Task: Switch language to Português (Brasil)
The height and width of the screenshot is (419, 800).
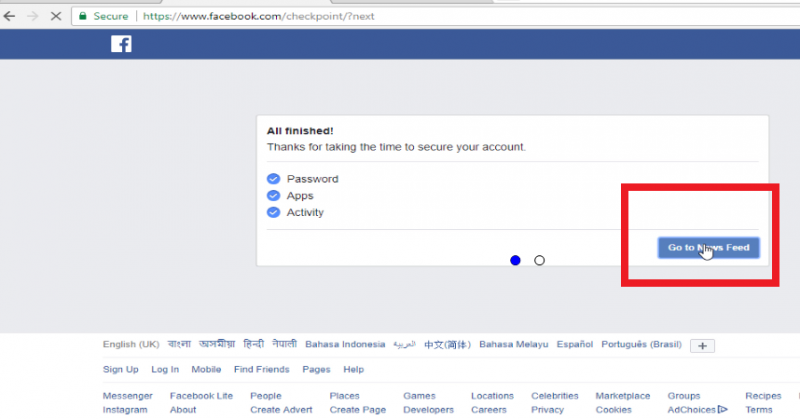Action: coord(641,344)
